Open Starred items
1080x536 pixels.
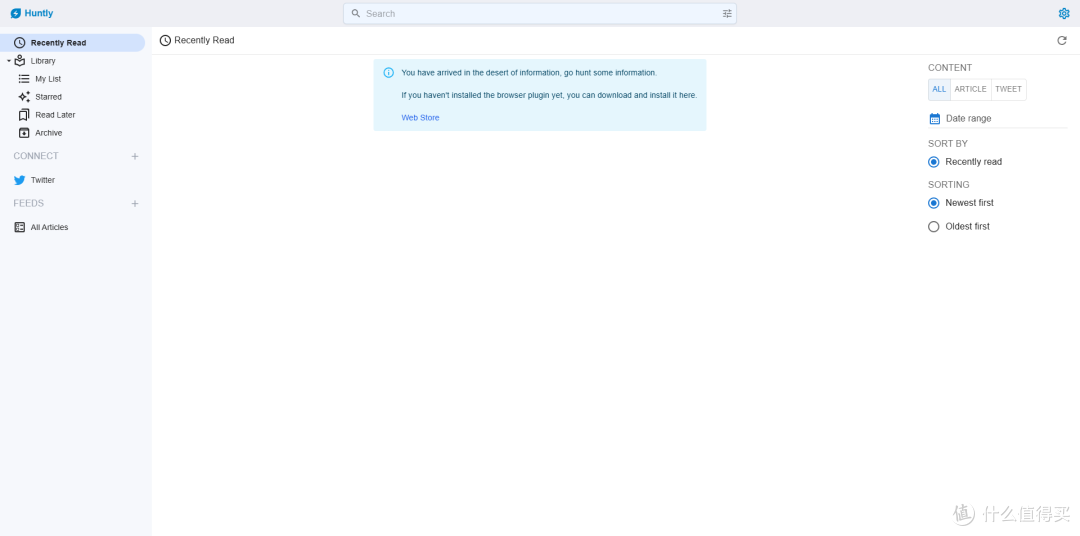click(x=48, y=97)
